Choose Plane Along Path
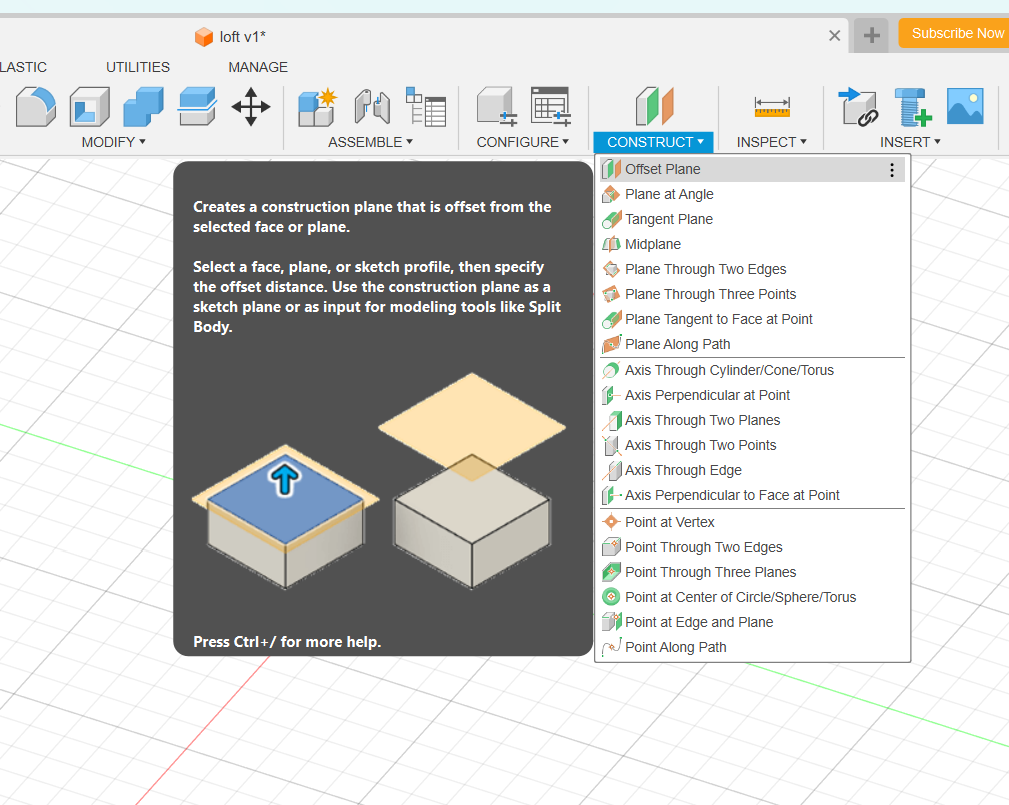 (x=752, y=344)
